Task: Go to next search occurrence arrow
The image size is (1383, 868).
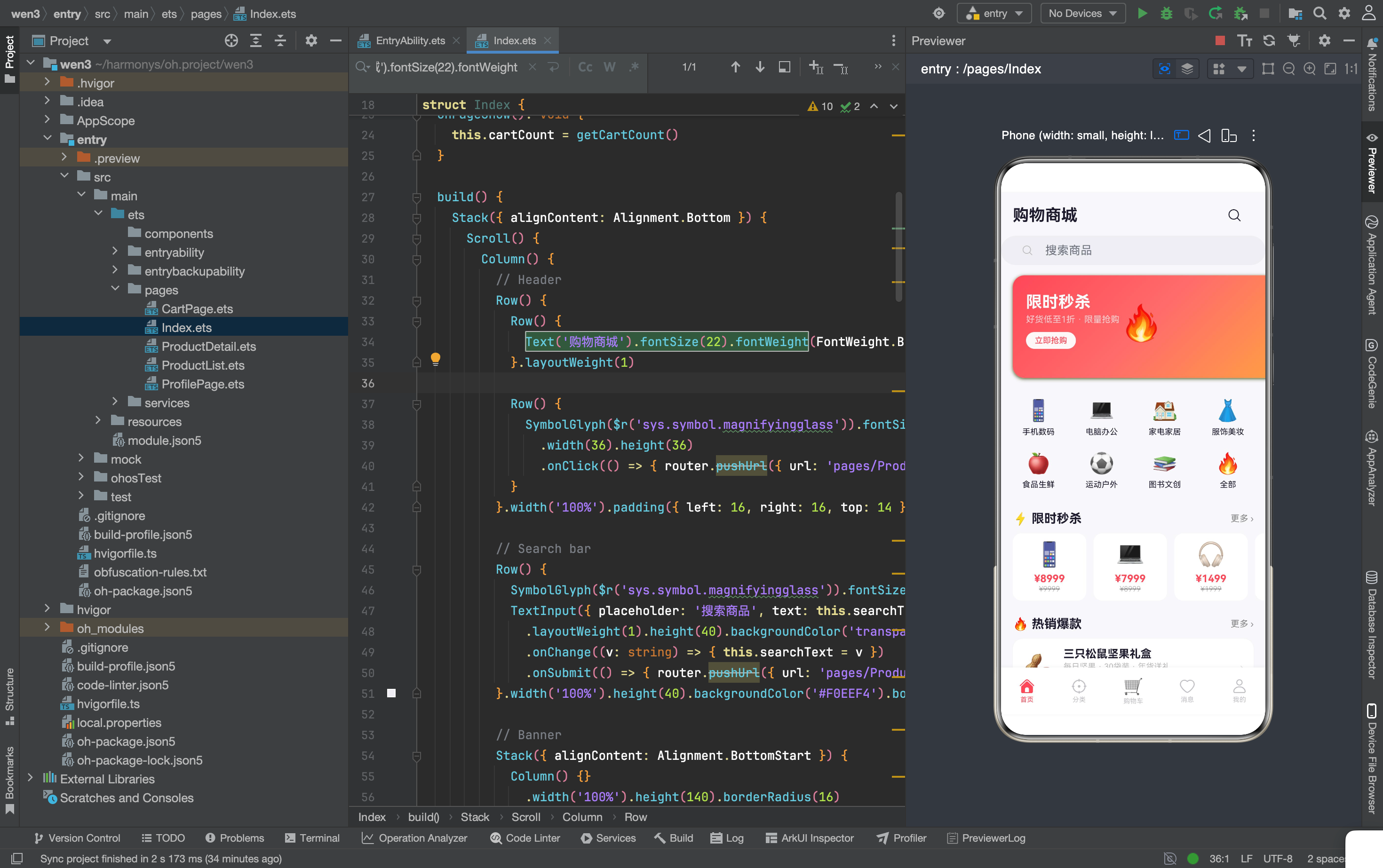Action: coord(760,67)
